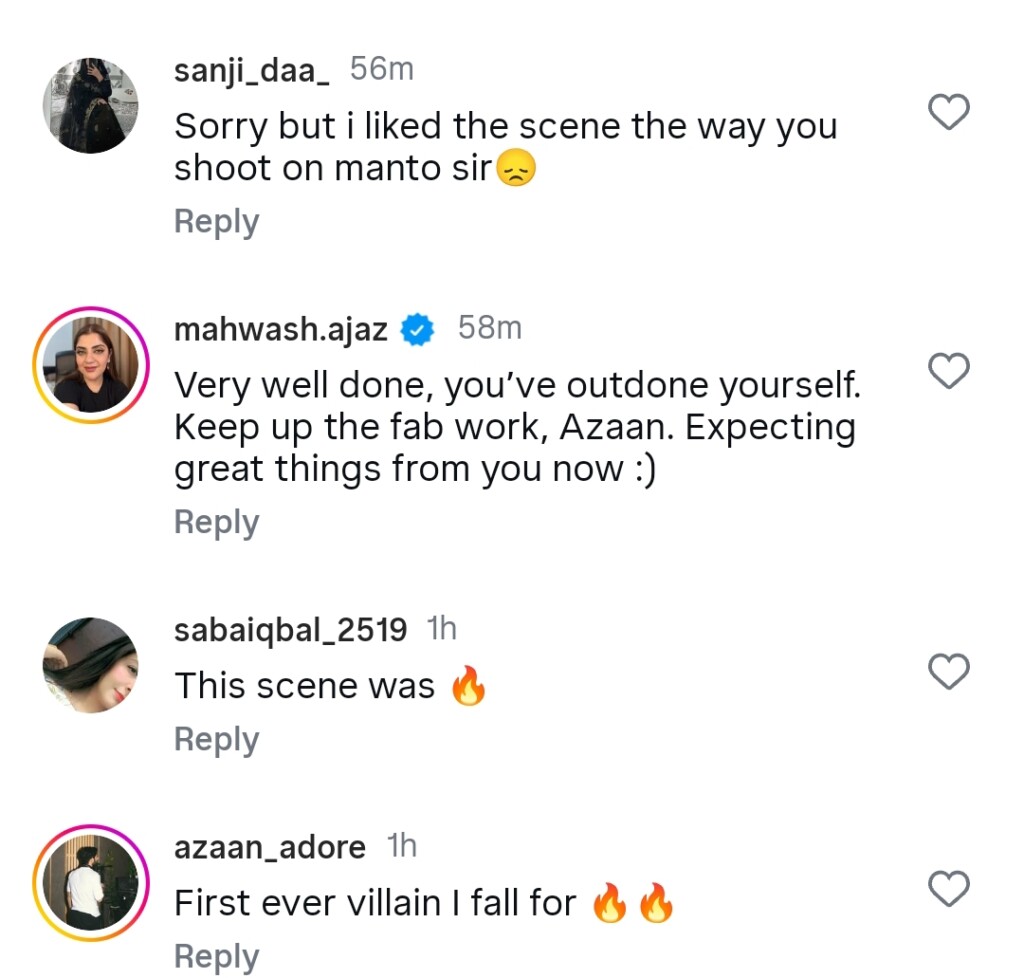The image size is (1024, 978).
Task: Click the sad face emoji in sanji_daa_'s comment
Action: point(517,169)
